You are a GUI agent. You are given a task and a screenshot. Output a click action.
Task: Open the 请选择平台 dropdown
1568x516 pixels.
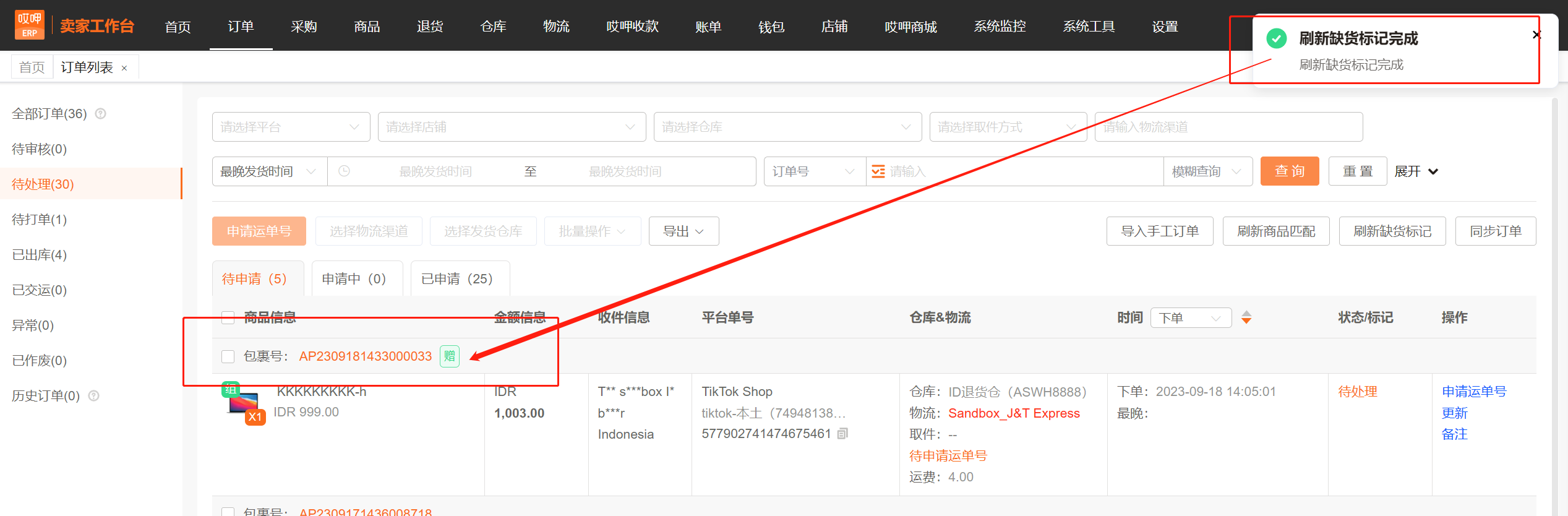click(x=291, y=127)
